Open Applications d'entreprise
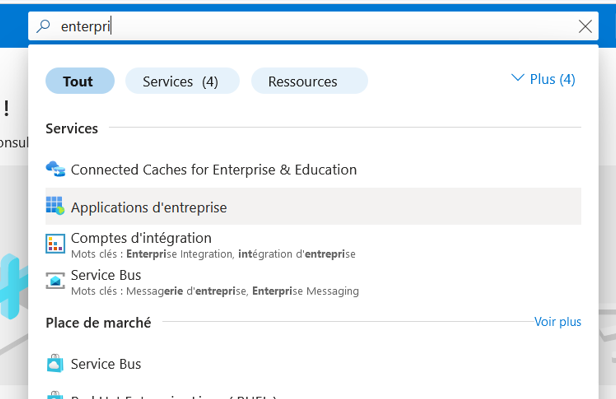 click(313, 207)
